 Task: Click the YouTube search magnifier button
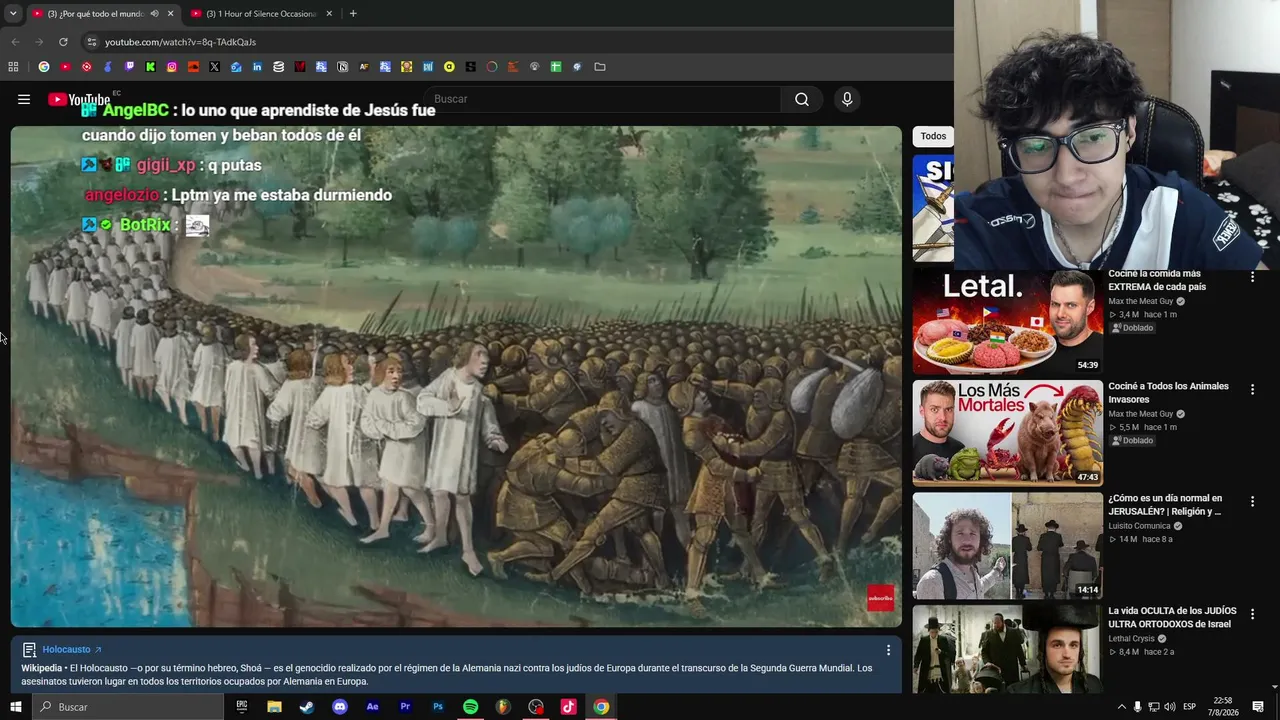point(802,99)
